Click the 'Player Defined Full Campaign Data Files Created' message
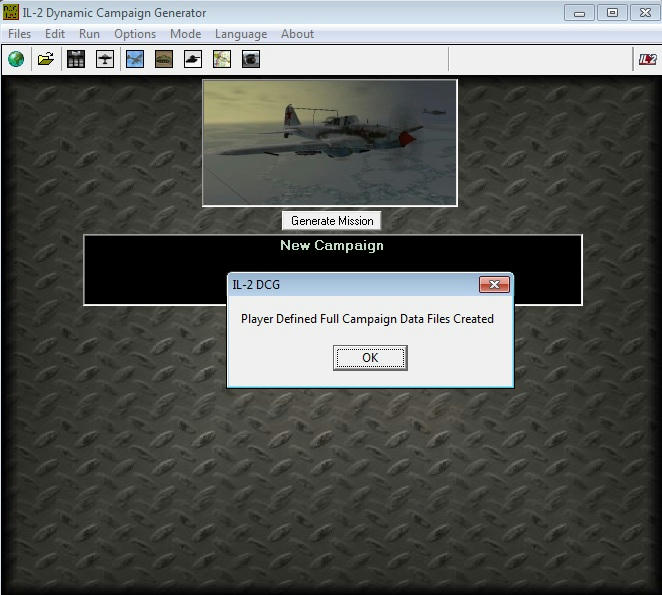Image resolution: width=662 pixels, height=595 pixels. point(367,319)
